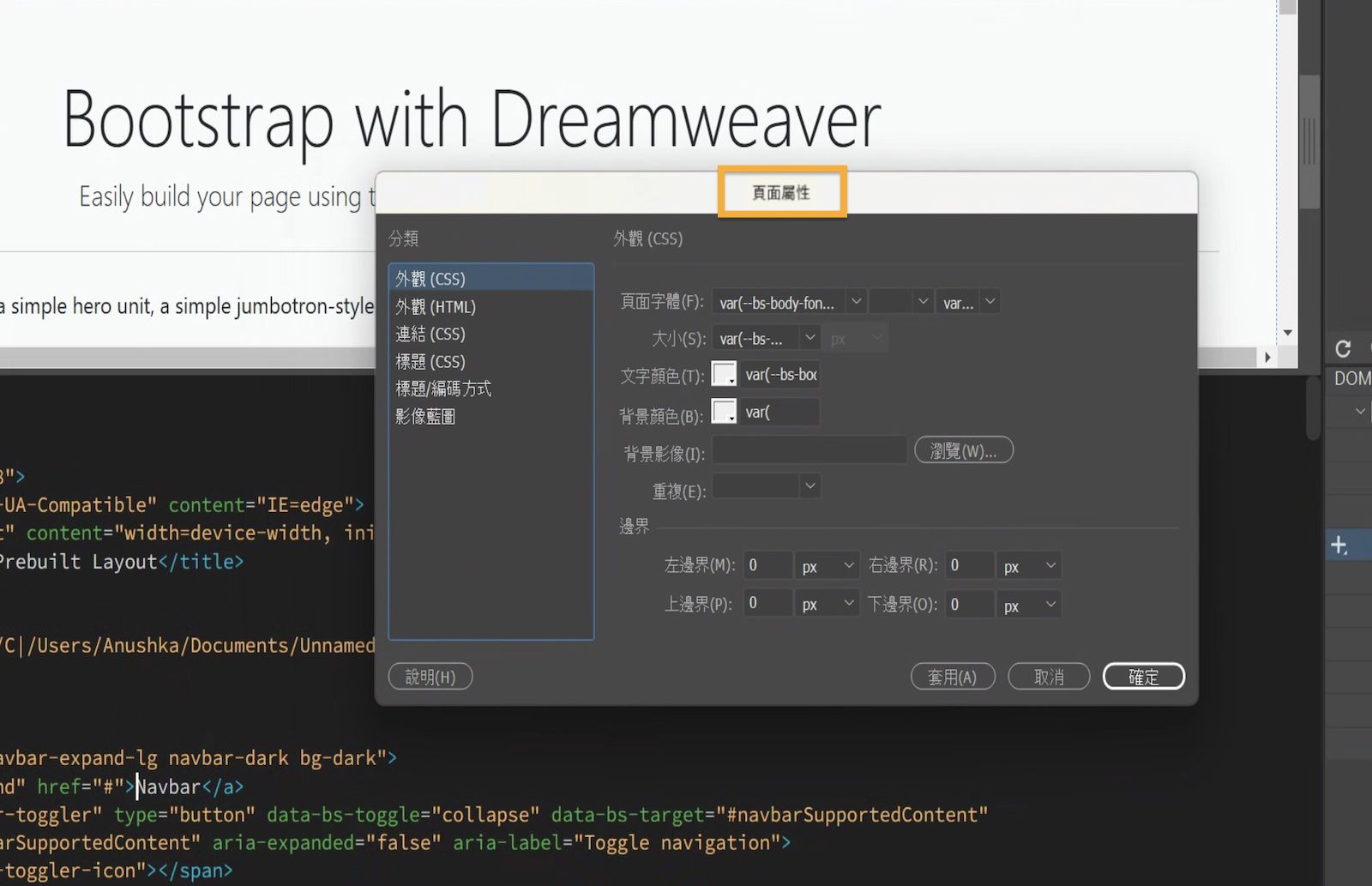The image size is (1372, 886).
Task: Open the 左邊界 unit dropdown
Action: pos(827,565)
